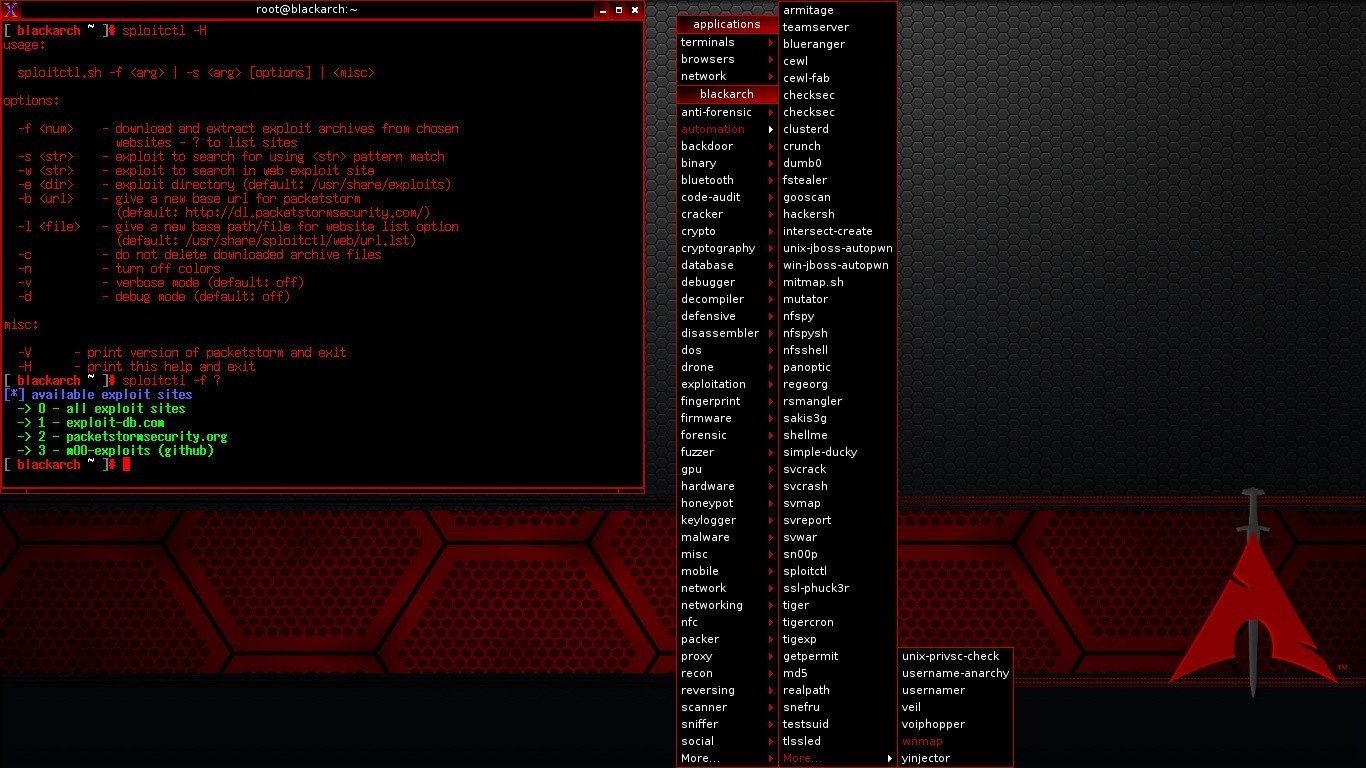1366x768 pixels.
Task: Open voiphopper tool
Action: [933, 724]
